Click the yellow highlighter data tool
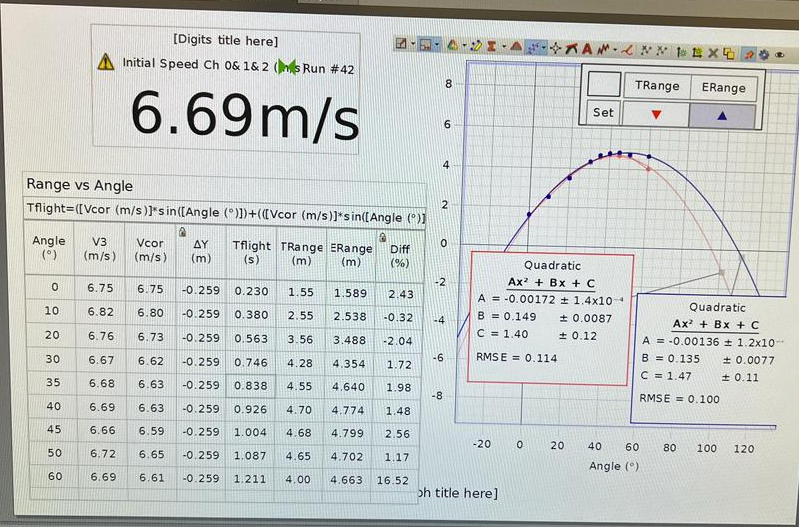This screenshot has height=527, width=799. 476,45
